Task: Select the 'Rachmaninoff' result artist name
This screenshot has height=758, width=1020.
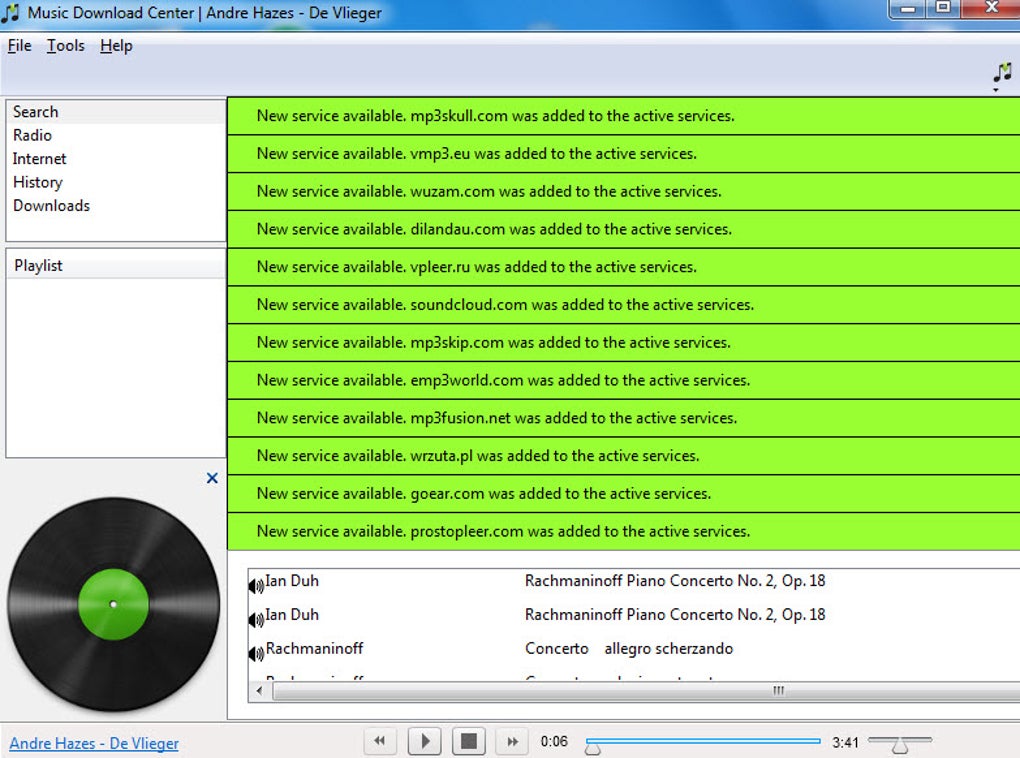Action: coord(314,649)
